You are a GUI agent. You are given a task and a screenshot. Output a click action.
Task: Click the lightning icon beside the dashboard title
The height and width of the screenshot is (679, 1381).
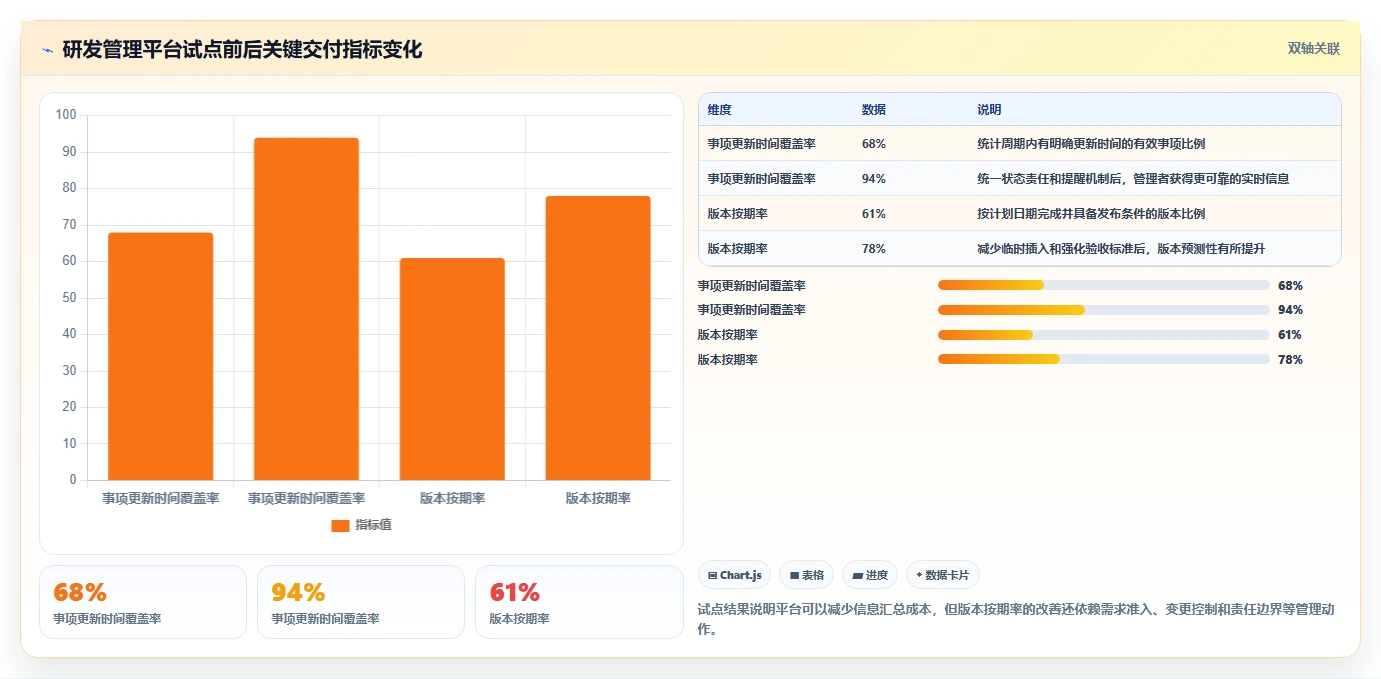click(48, 50)
